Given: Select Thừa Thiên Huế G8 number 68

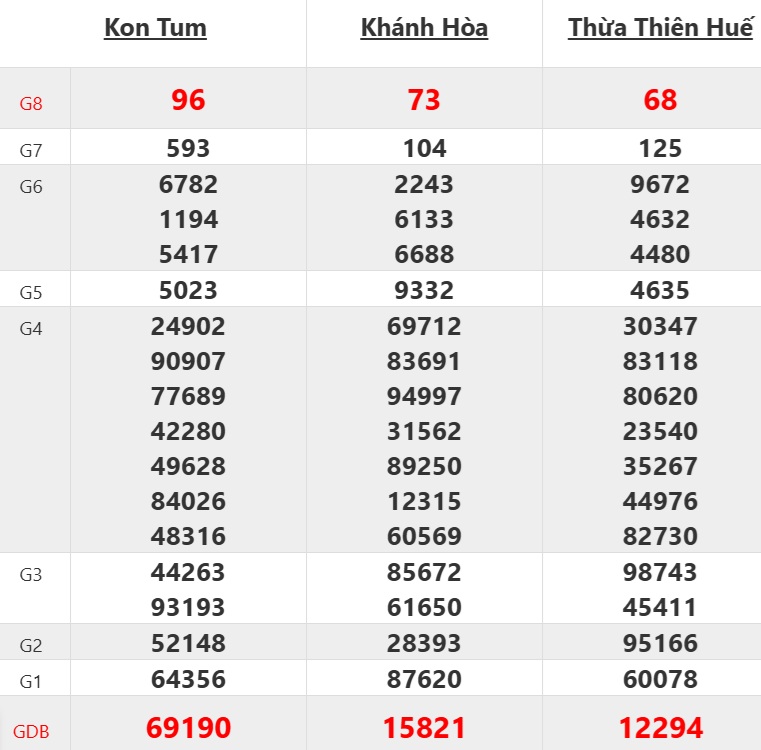Looking at the screenshot, I should coord(660,100).
